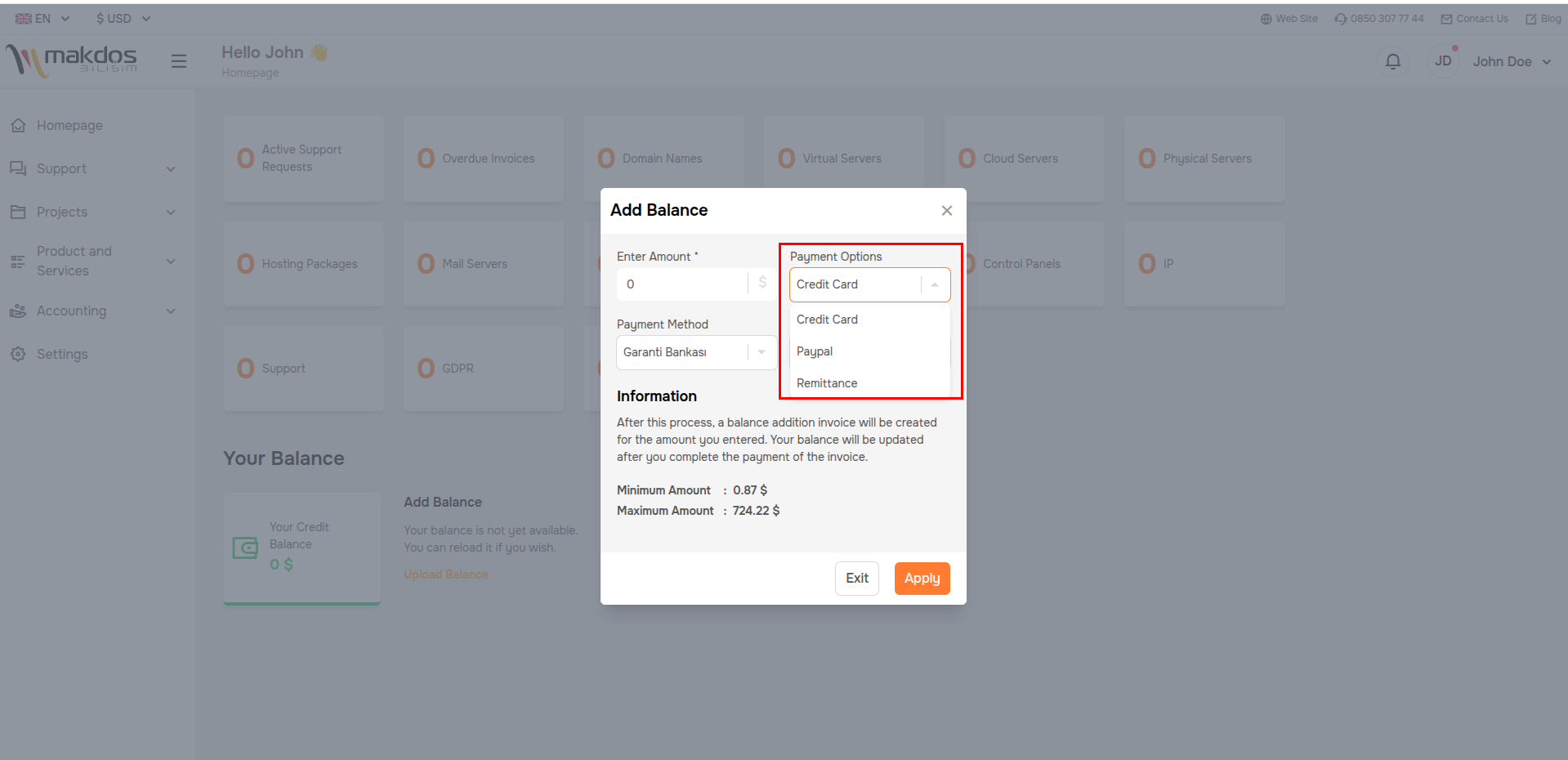Select Paypal from payment options list
Screen dimensions: 1568x760
tap(815, 351)
